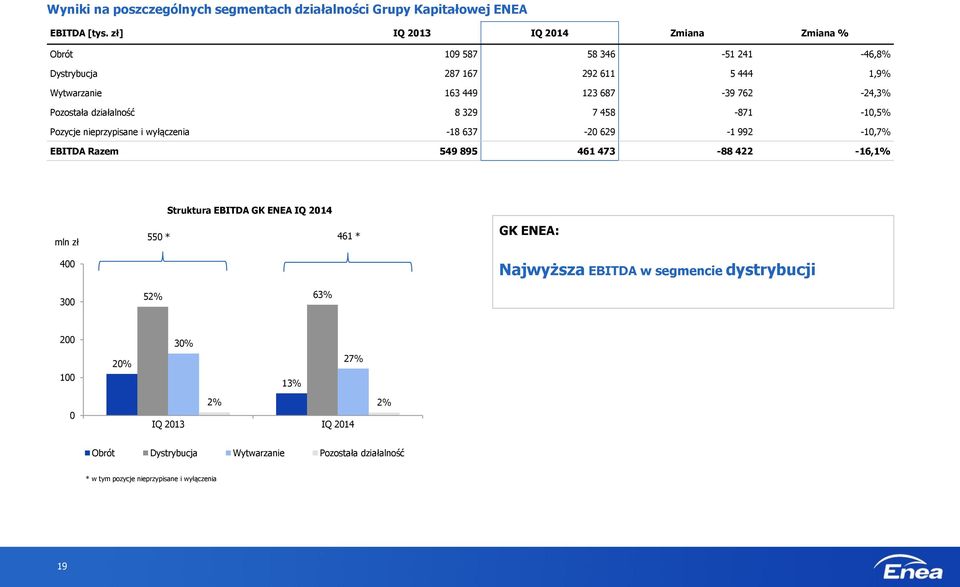960x587 pixels.
Task: Click the 'mln zł' axis unit label
Action: coord(67,242)
